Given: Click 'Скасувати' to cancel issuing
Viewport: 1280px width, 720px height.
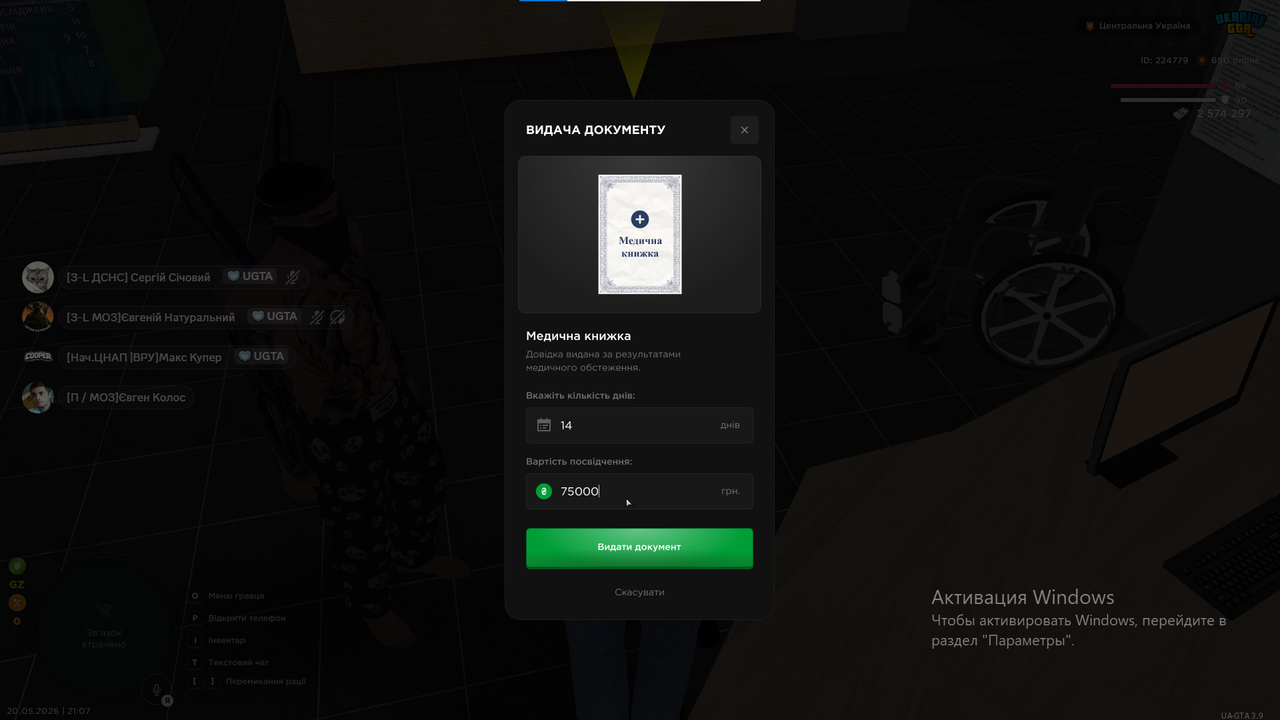Looking at the screenshot, I should (639, 592).
